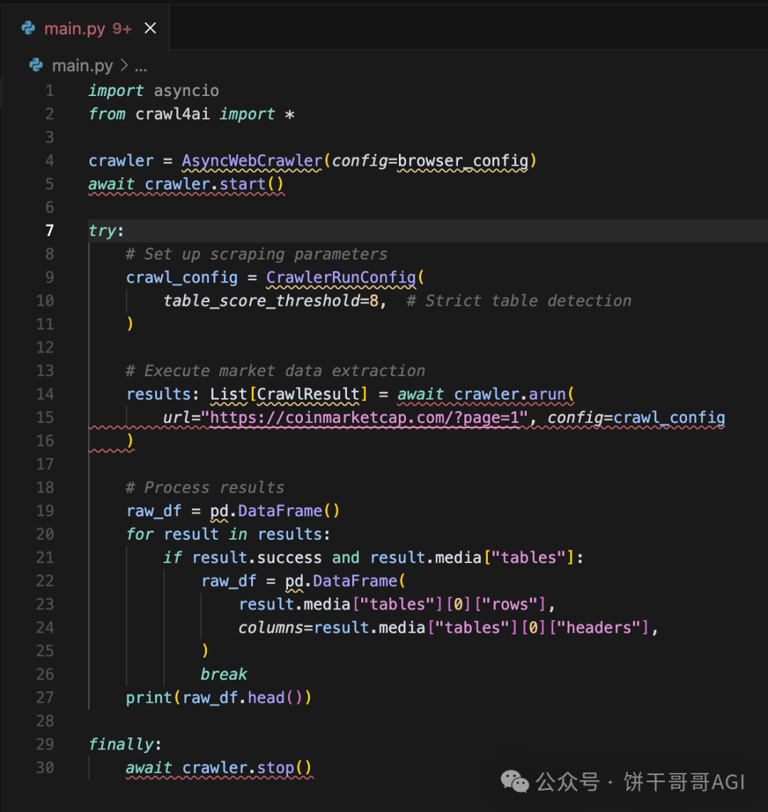This screenshot has height=812, width=768.
Task: Click the break statement on line 26
Action: (x=224, y=674)
